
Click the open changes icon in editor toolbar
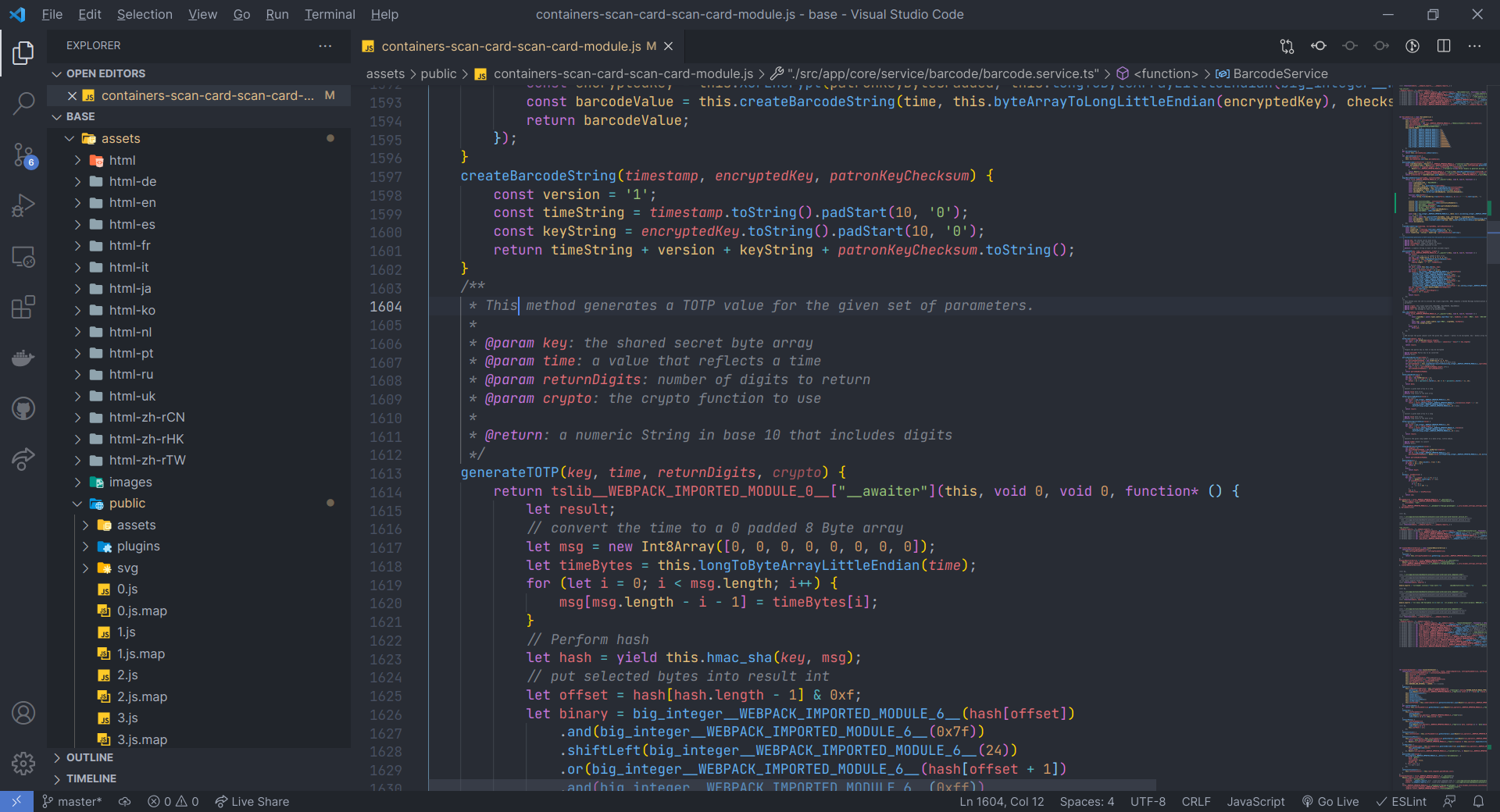coord(1319,46)
